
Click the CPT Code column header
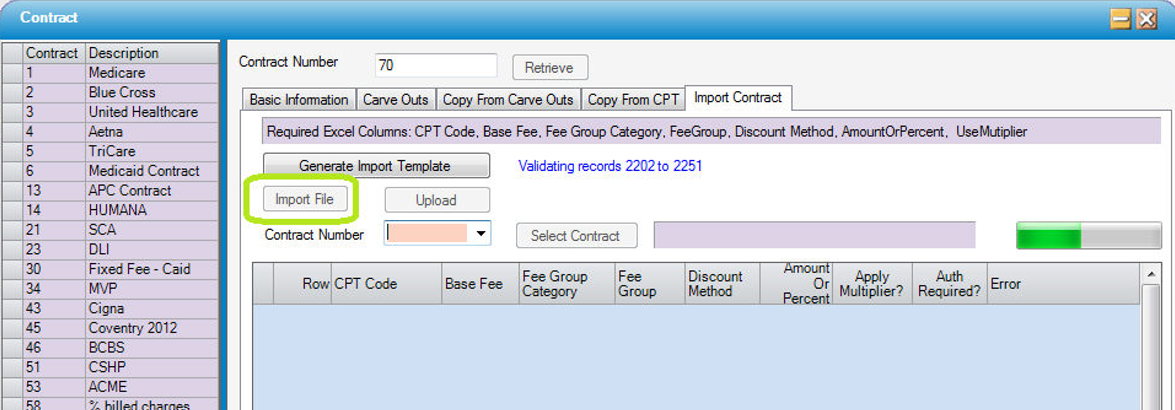[x=386, y=284]
